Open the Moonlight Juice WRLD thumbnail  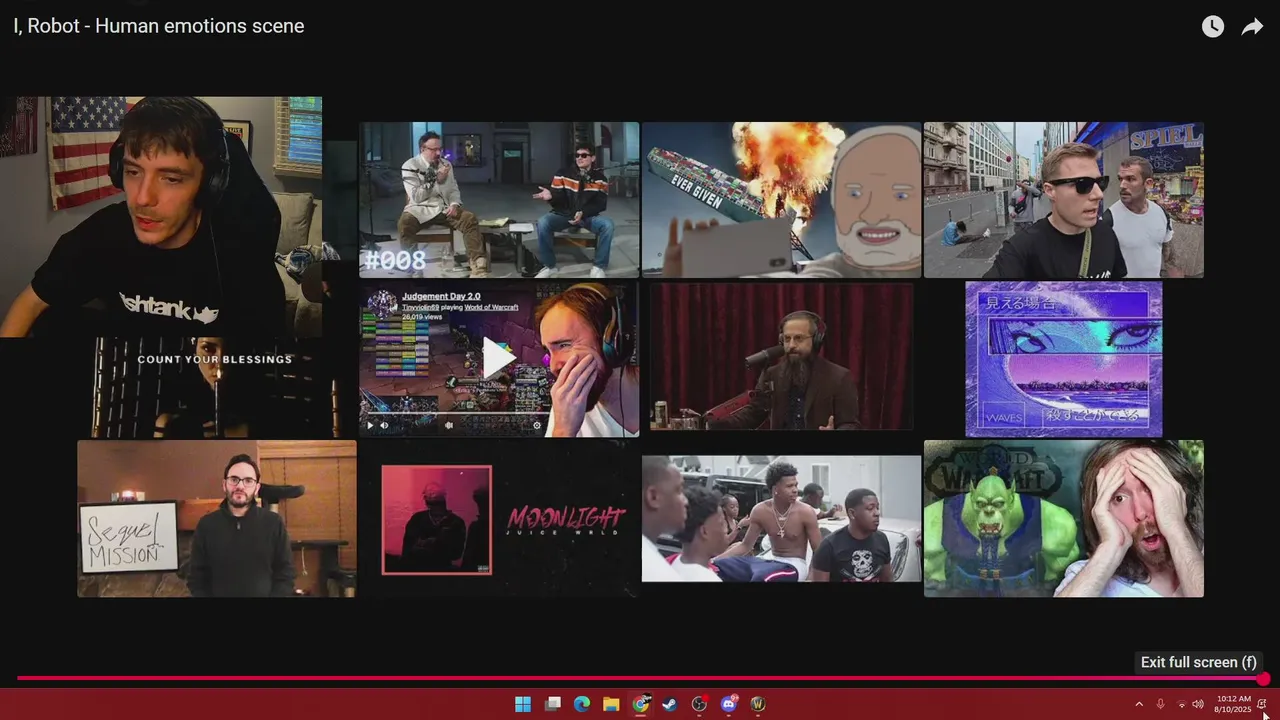point(499,519)
